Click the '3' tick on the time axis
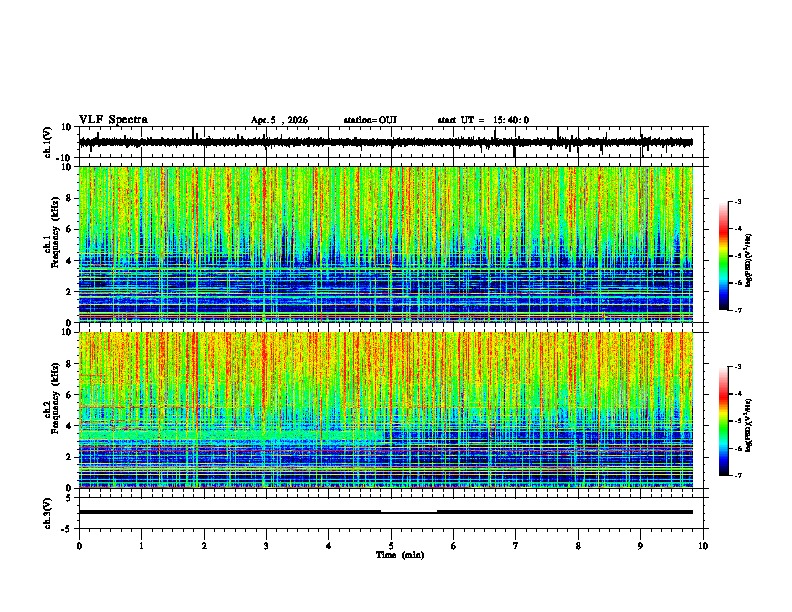 (266, 546)
